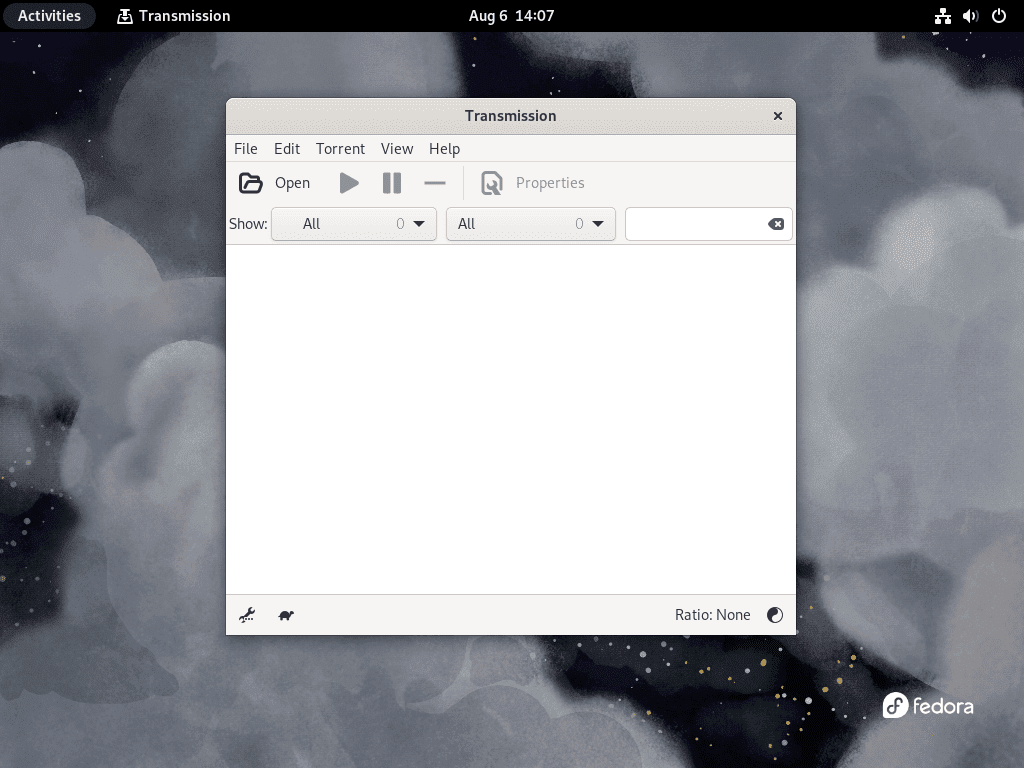Open the Edit menu
The width and height of the screenshot is (1024, 768).
click(286, 148)
